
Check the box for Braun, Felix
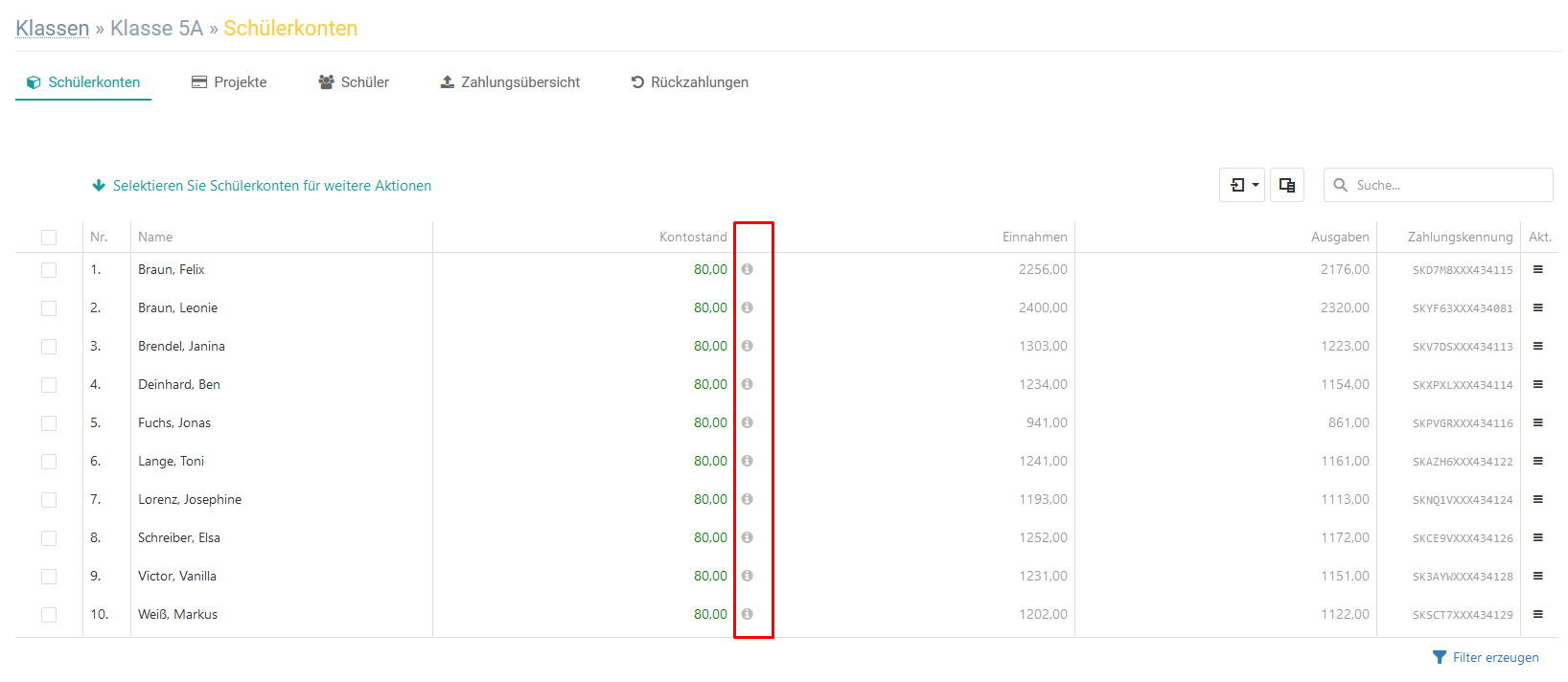pos(49,270)
